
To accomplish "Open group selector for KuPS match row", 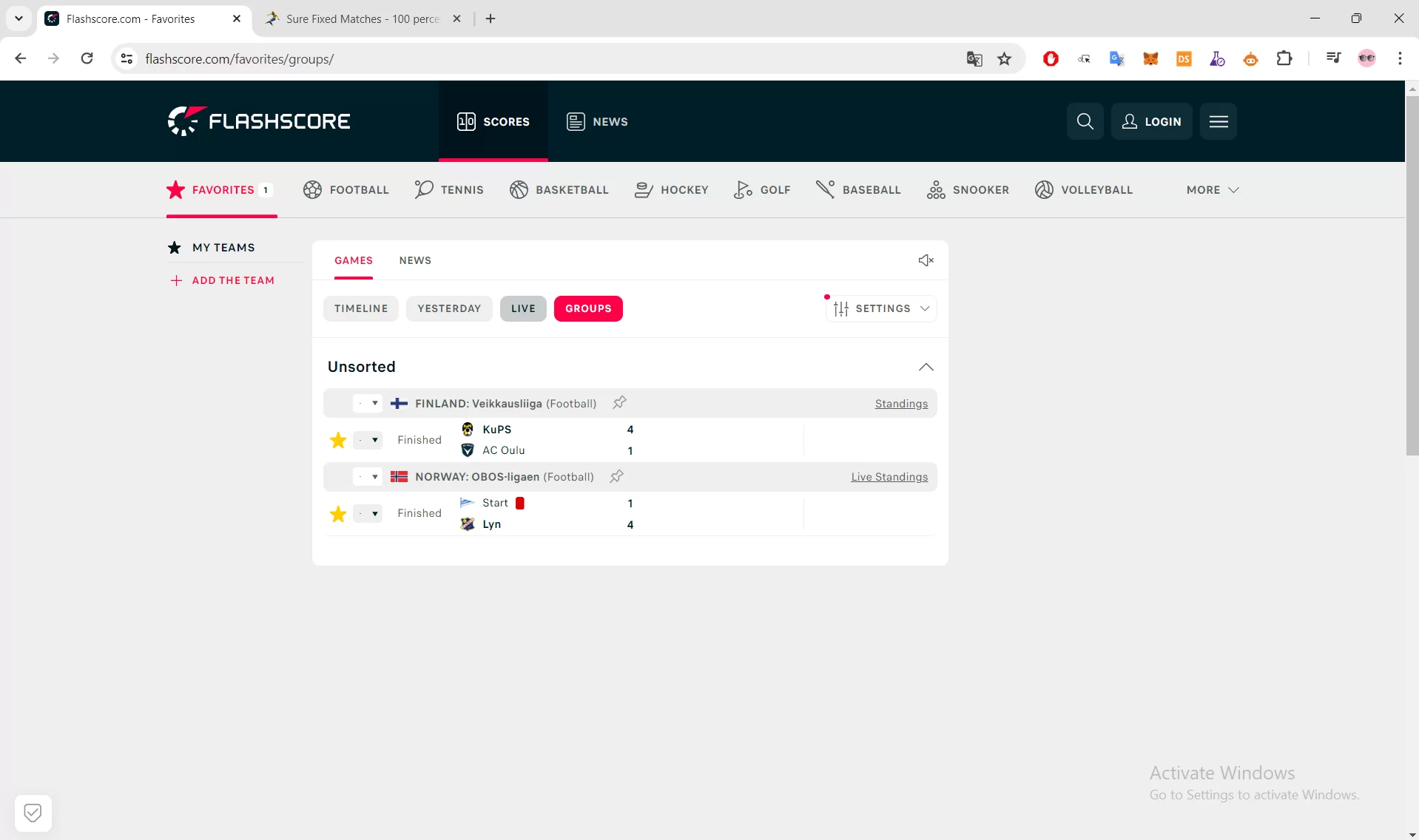I will [368, 441].
